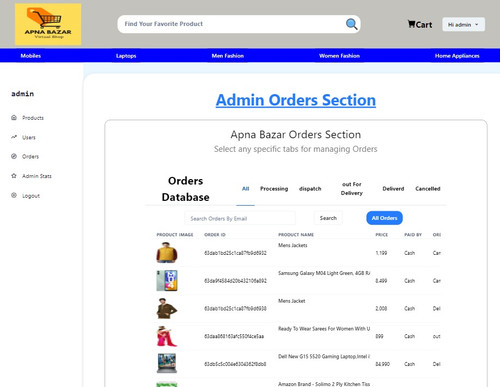Focus the Search Orders By Email field
Image resolution: width=500 pixels, height=387 pixels.
(x=240, y=218)
